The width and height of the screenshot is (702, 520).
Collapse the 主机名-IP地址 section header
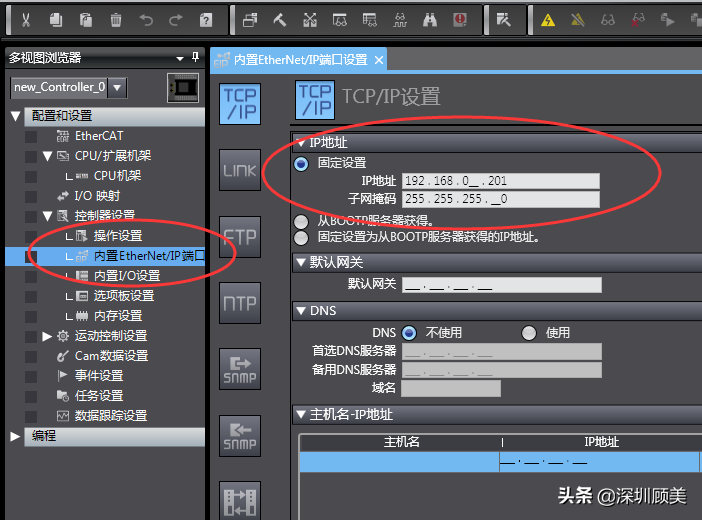[301, 414]
